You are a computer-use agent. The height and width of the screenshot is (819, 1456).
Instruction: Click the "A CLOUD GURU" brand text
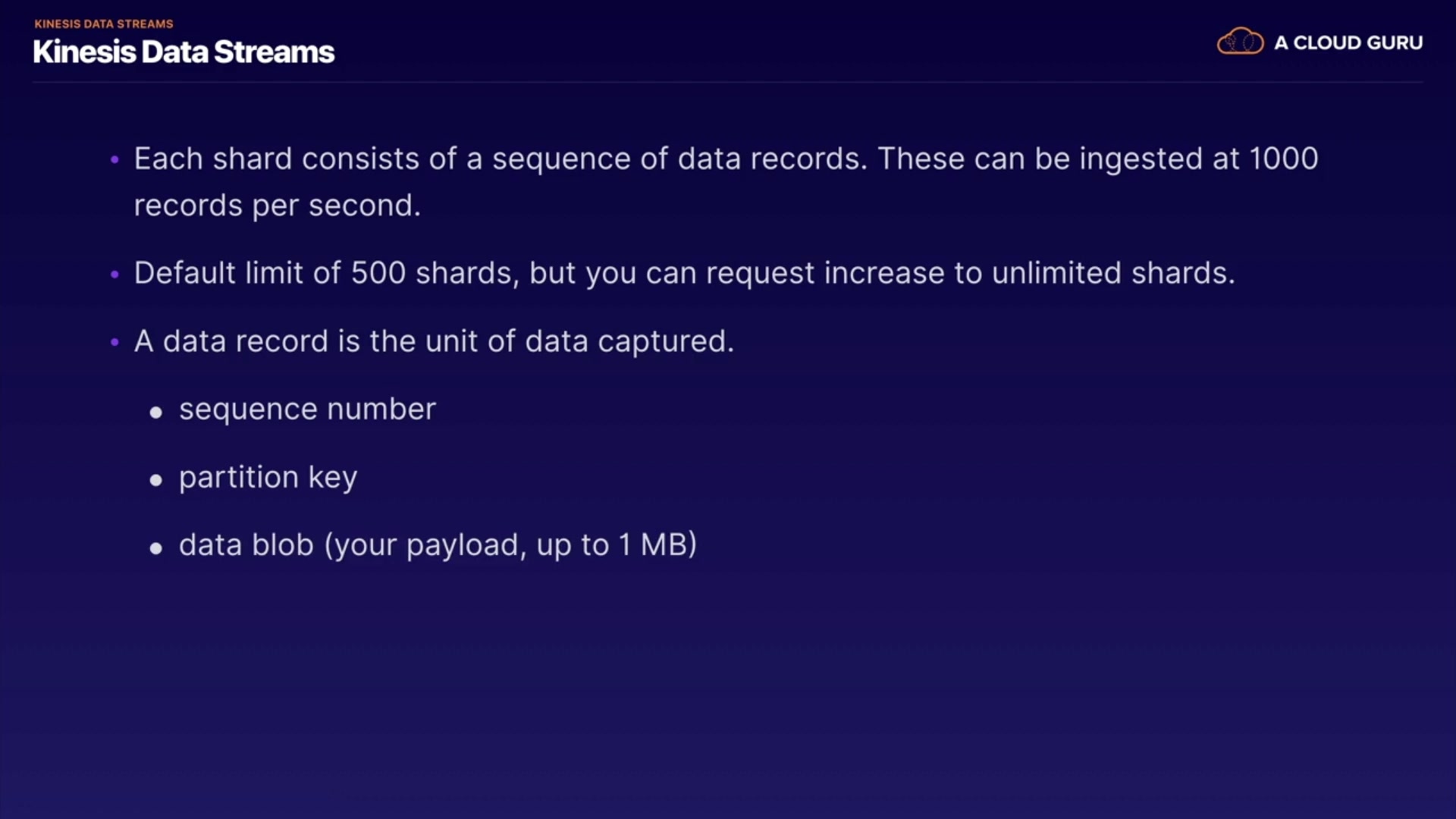[x=1348, y=43]
